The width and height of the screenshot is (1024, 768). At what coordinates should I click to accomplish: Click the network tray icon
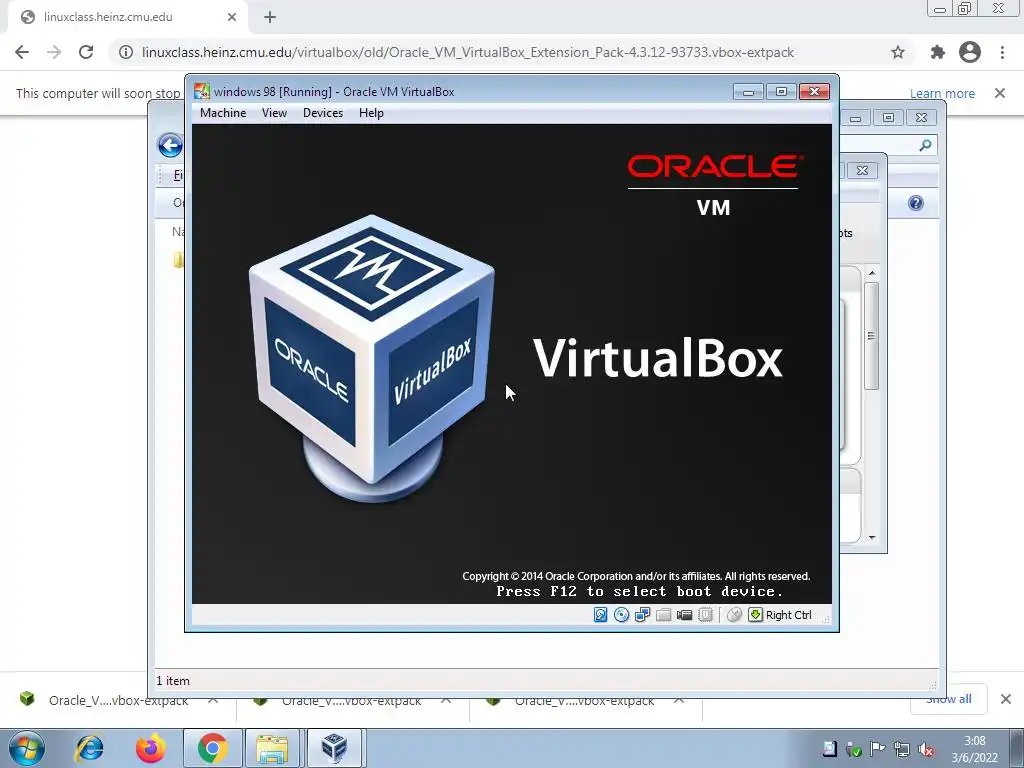(x=902, y=750)
